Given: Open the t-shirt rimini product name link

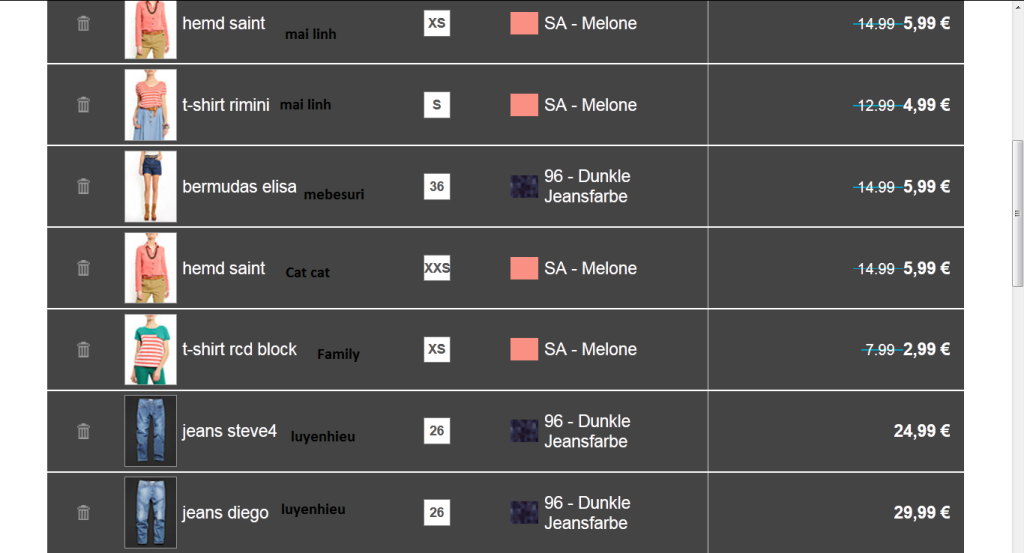Looking at the screenshot, I should coord(226,105).
